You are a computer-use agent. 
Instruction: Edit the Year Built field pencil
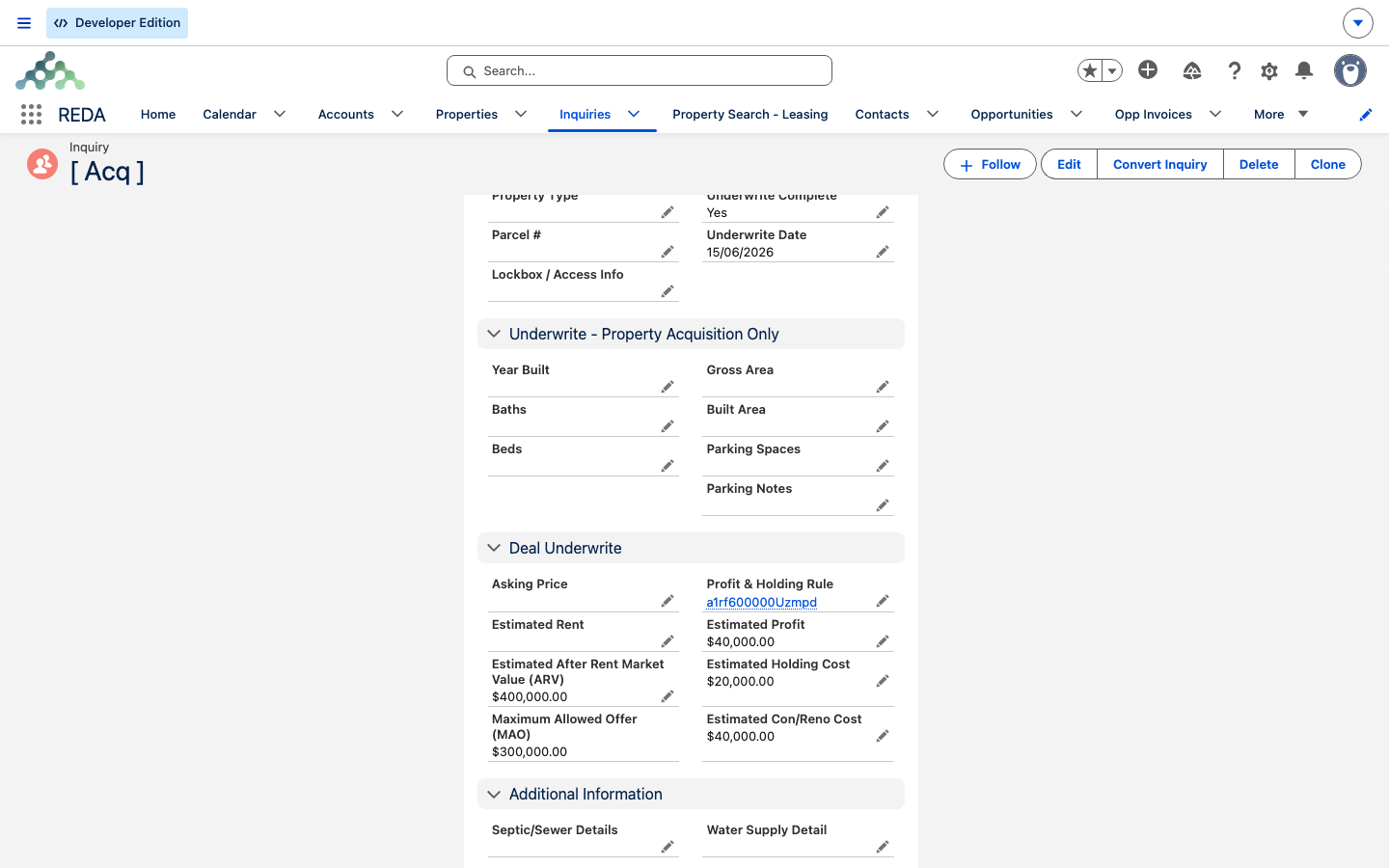point(667,387)
